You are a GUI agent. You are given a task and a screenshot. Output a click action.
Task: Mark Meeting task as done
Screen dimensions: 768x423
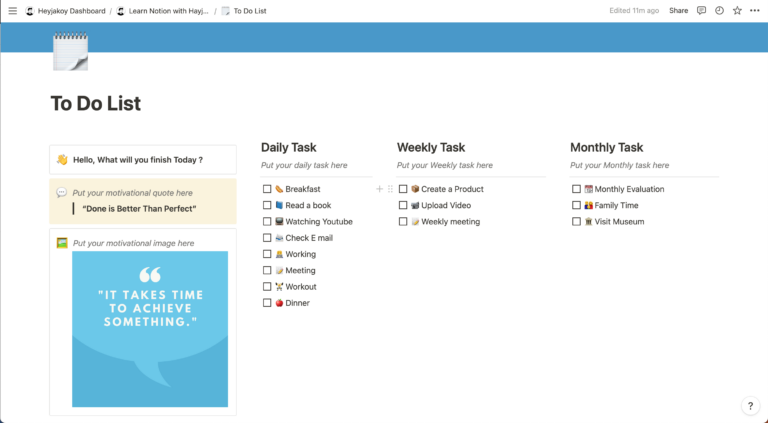pos(267,270)
